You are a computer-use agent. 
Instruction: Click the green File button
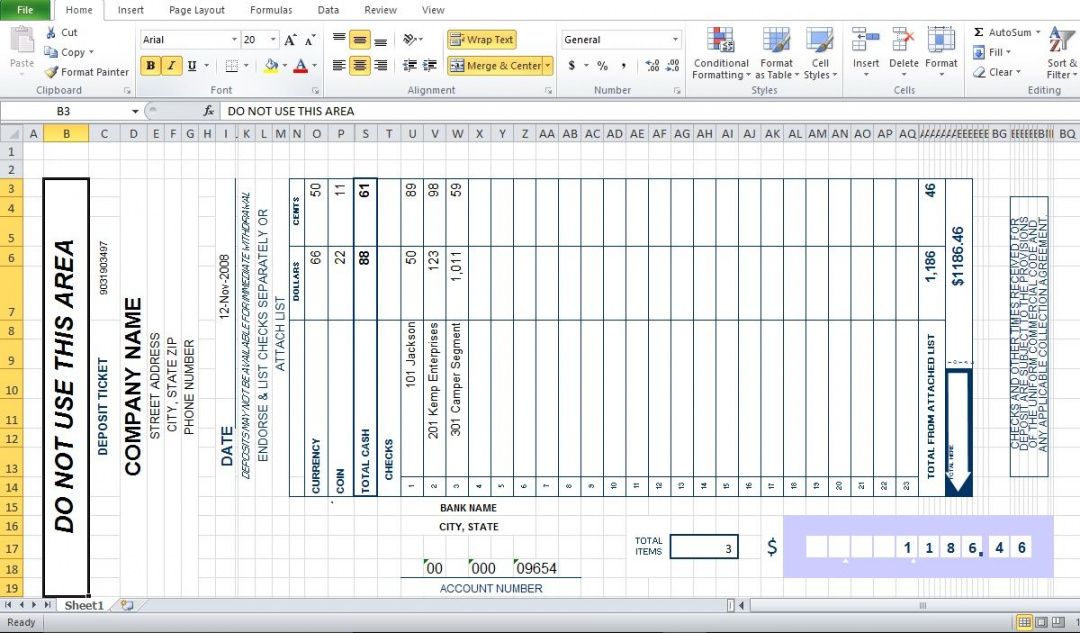[x=25, y=10]
